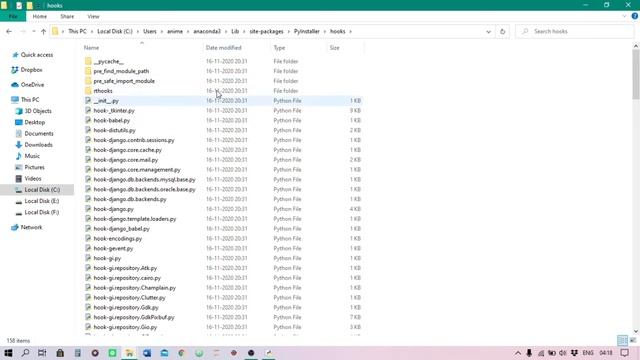This screenshot has height=360, width=640.
Task: Click the vertical scrollbar thumb
Action: click(x=636, y=75)
